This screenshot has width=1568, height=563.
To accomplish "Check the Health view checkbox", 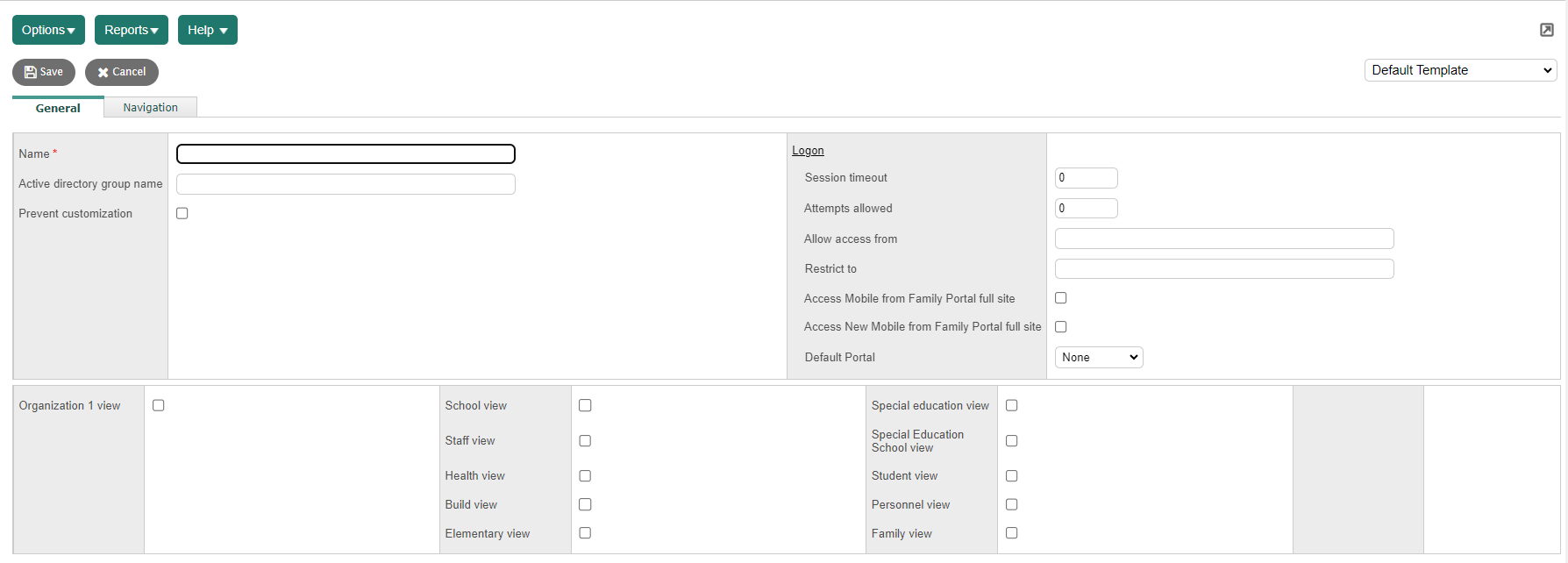I will (585, 476).
